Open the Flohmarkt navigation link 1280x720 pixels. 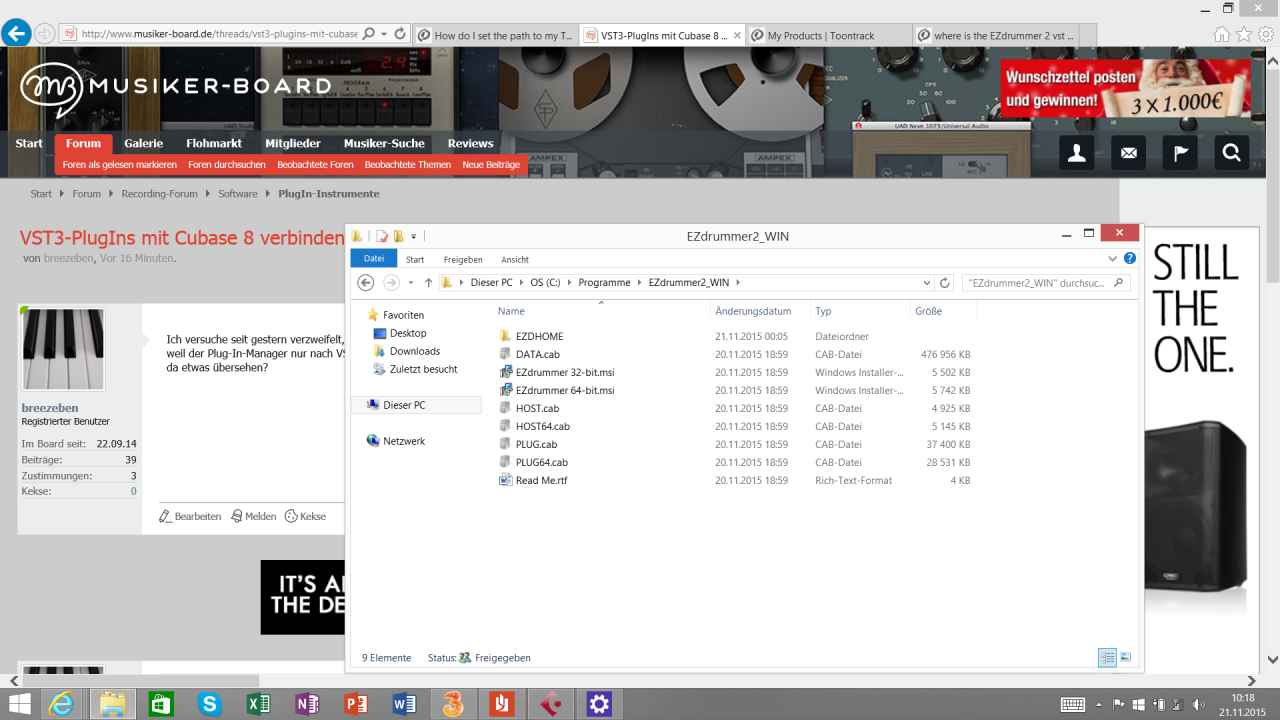click(x=213, y=143)
